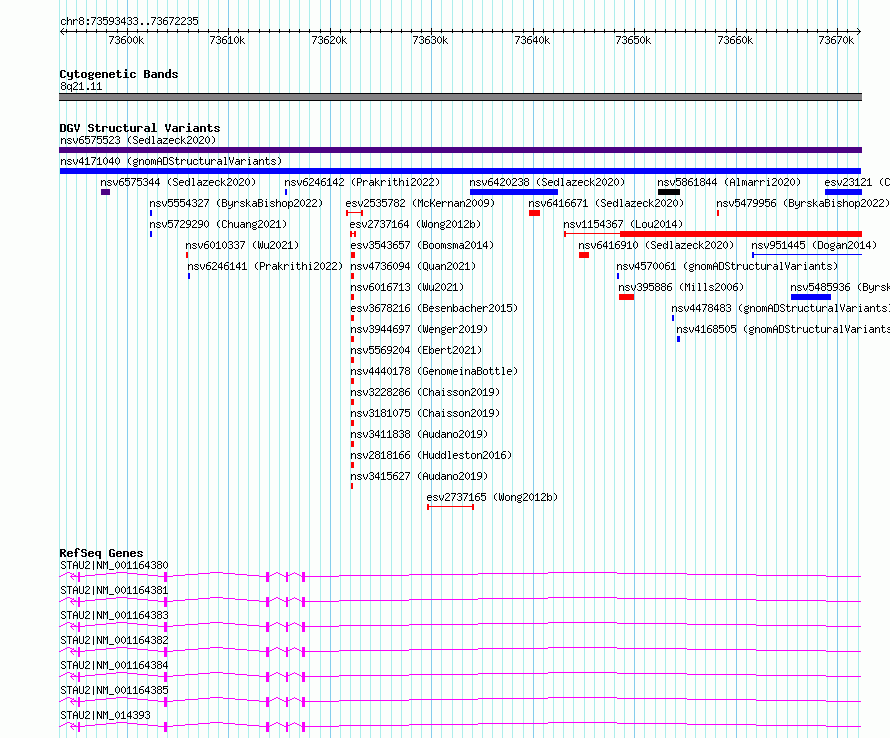Viewport: 890px width, 738px height.
Task: Select STAU2|NM_001164382 transcript label
Action: (114, 640)
